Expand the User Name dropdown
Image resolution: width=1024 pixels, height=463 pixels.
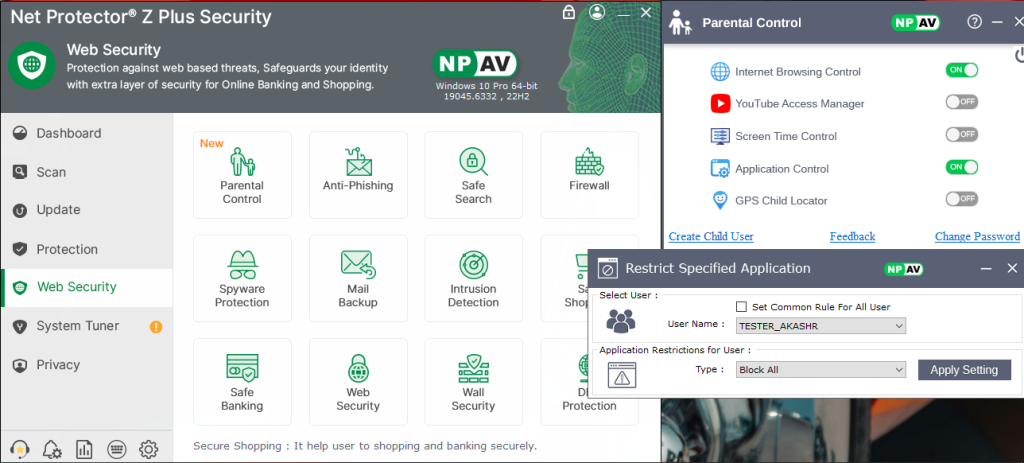(820, 326)
